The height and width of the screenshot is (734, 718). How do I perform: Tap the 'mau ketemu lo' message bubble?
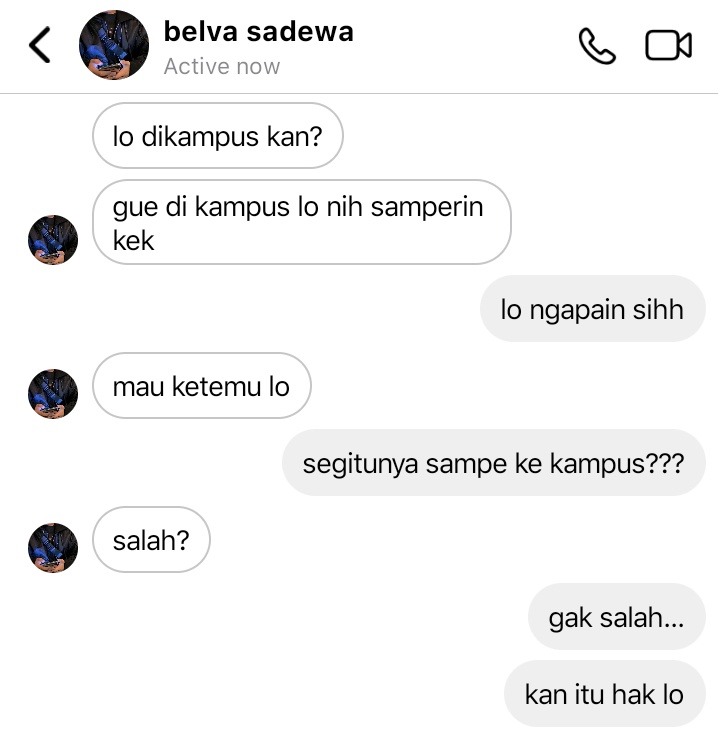[202, 386]
